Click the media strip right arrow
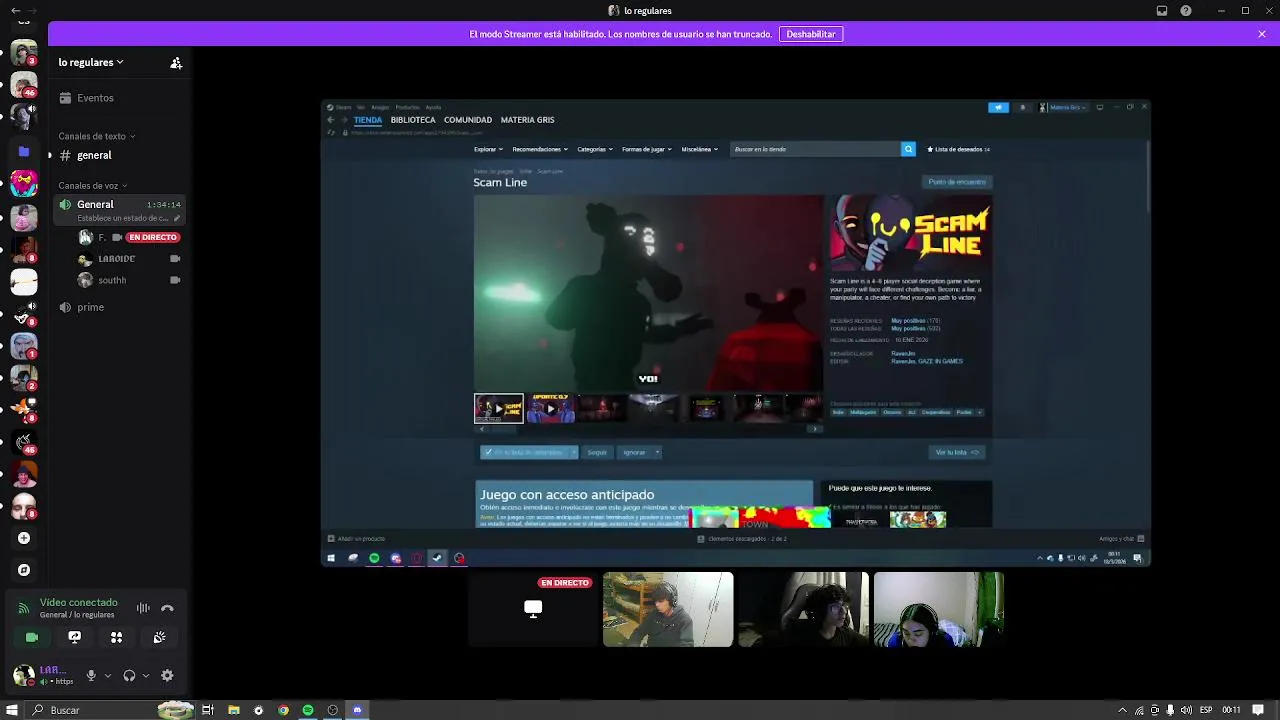Image resolution: width=1280 pixels, height=720 pixels. point(814,429)
